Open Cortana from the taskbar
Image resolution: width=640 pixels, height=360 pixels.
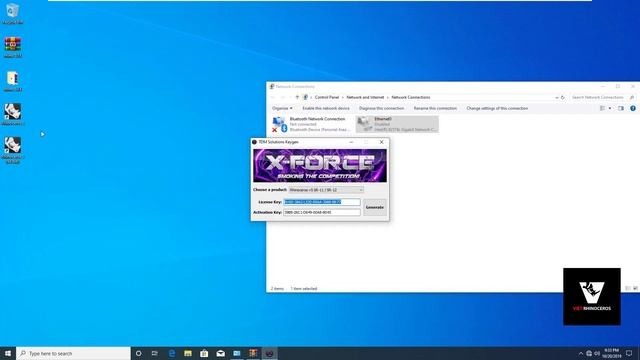[x=139, y=353]
